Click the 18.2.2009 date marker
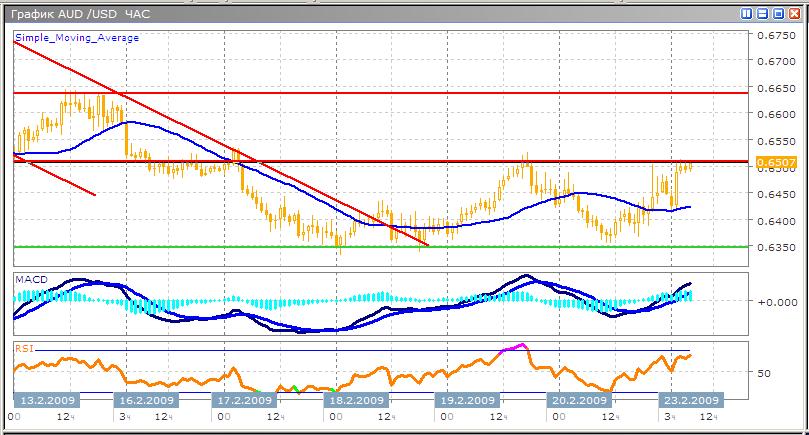Viewport: 809px width, 435px height. (356, 400)
